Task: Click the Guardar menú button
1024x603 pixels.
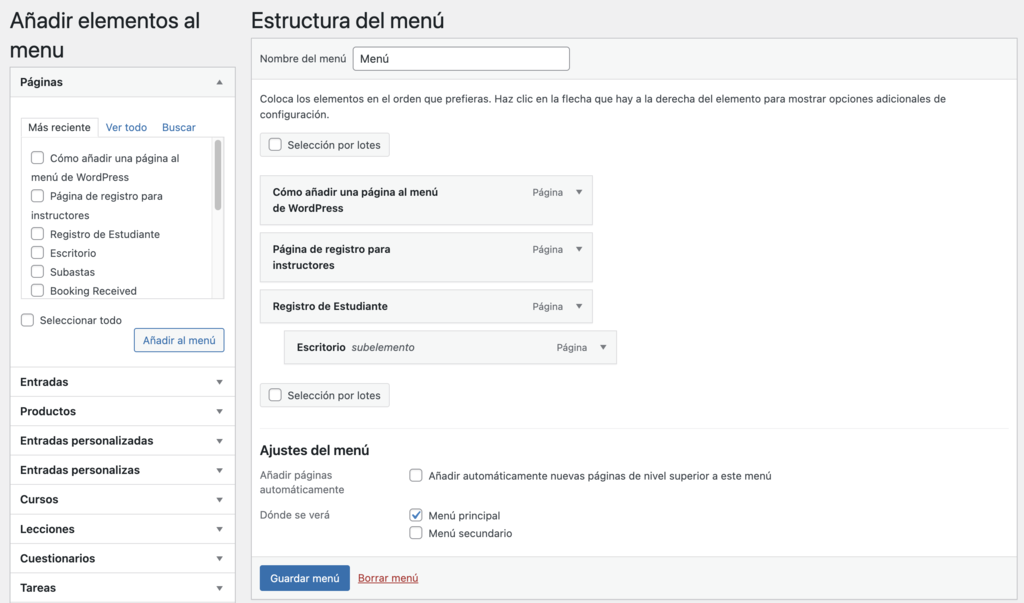Action: pos(304,577)
